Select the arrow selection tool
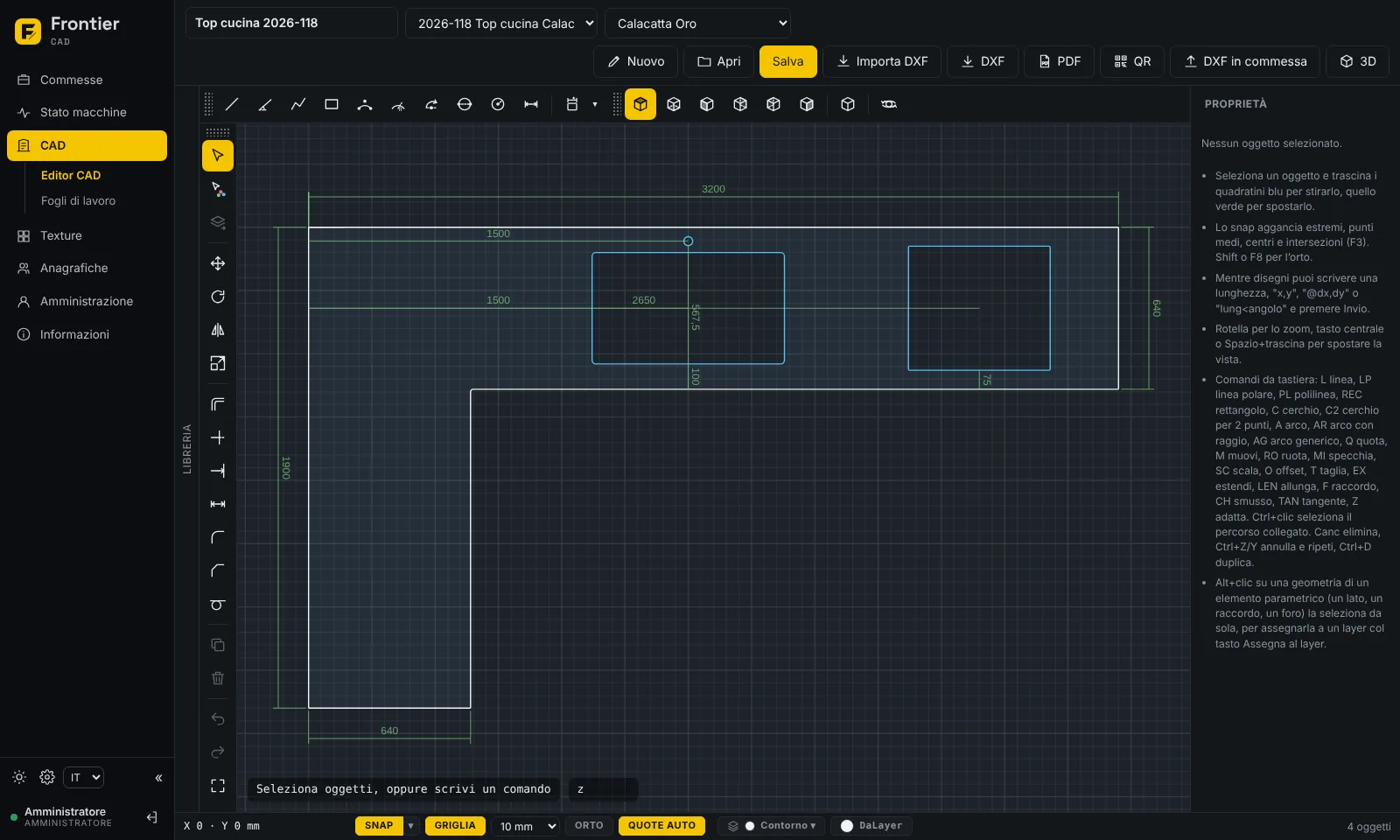Image resolution: width=1400 pixels, height=840 pixels. point(218,156)
